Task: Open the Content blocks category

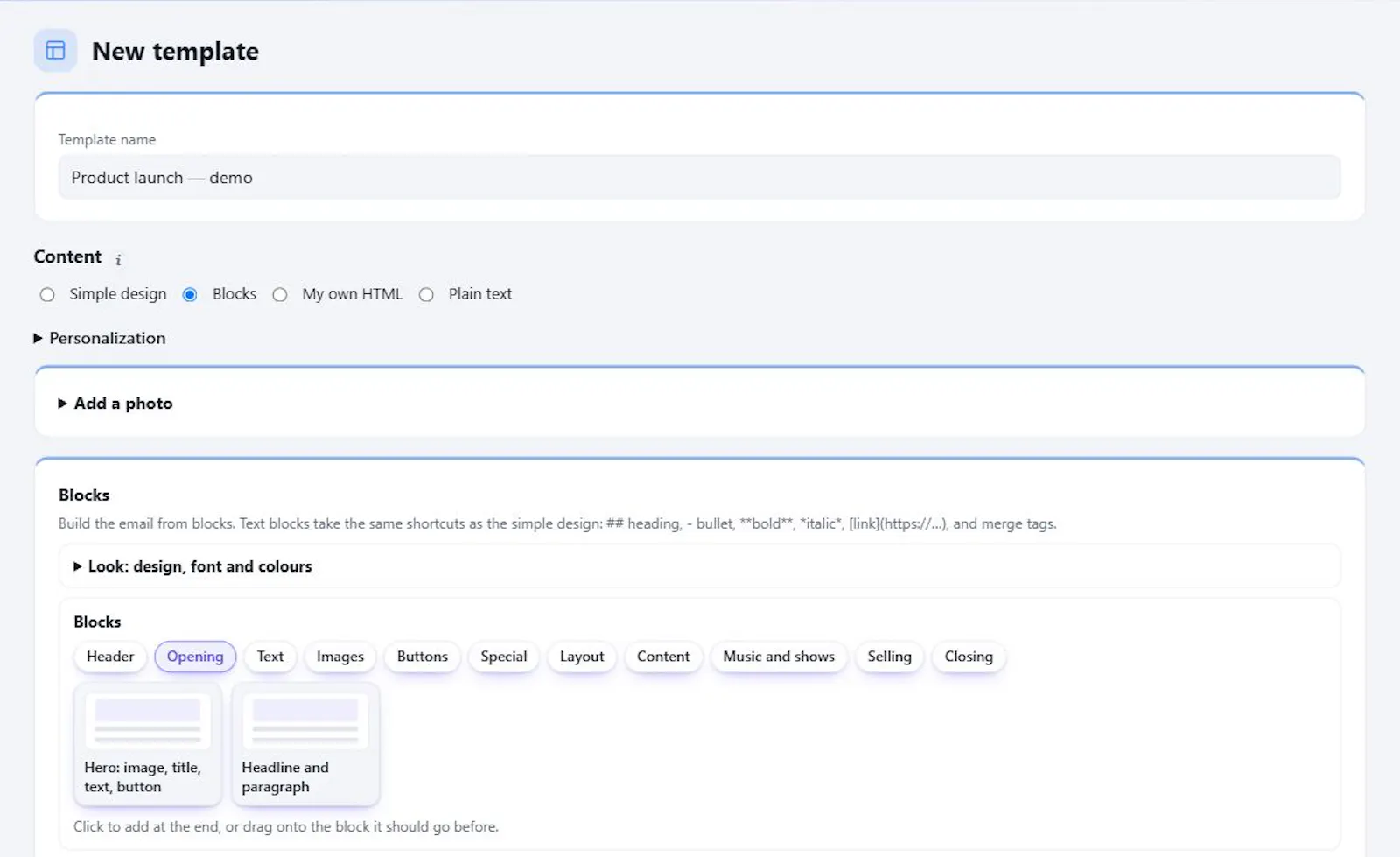Action: coord(663,657)
